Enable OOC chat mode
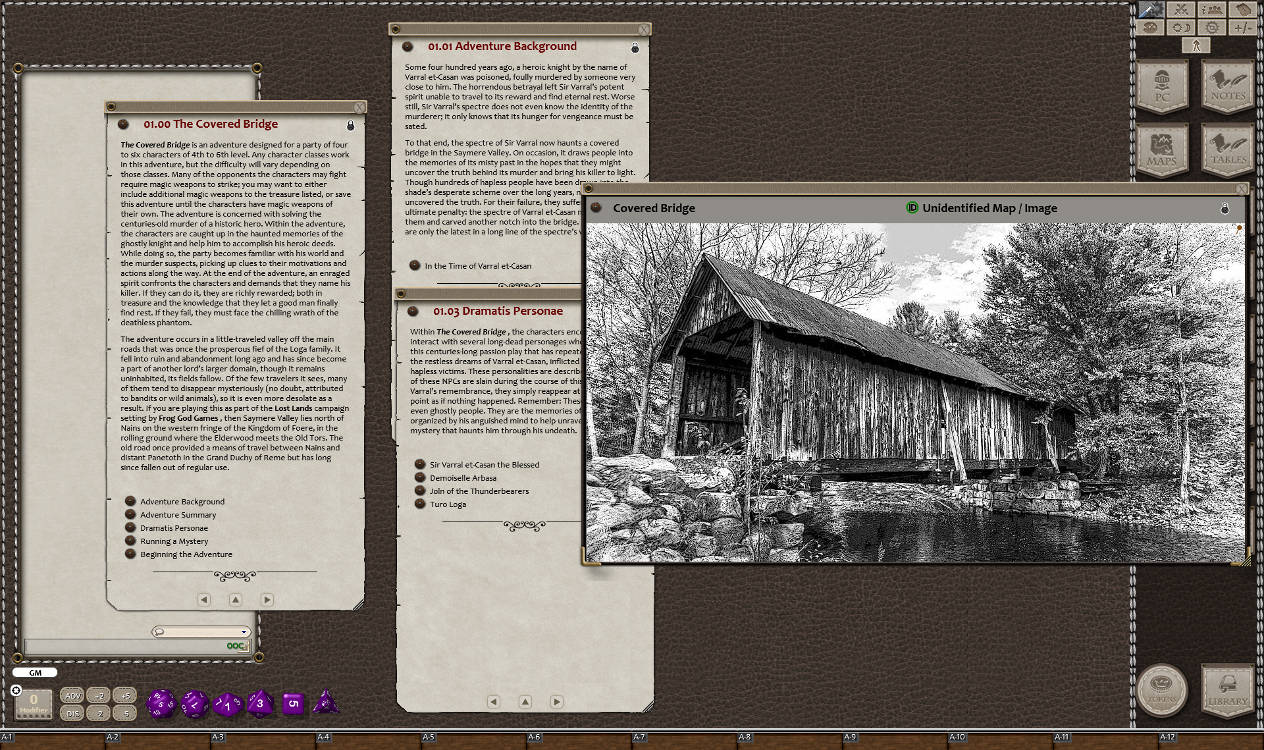This screenshot has width=1264, height=750. pyautogui.click(x=236, y=646)
